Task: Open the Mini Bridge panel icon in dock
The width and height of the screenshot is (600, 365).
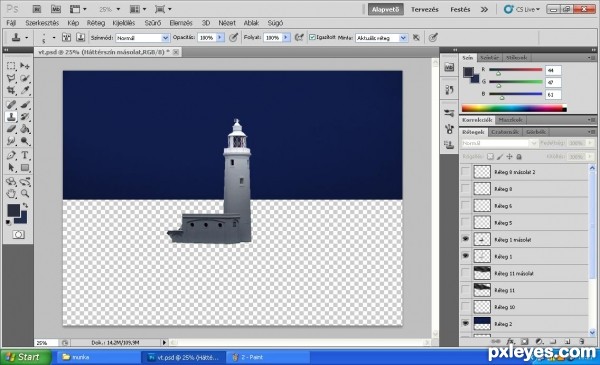Action: pos(449,67)
